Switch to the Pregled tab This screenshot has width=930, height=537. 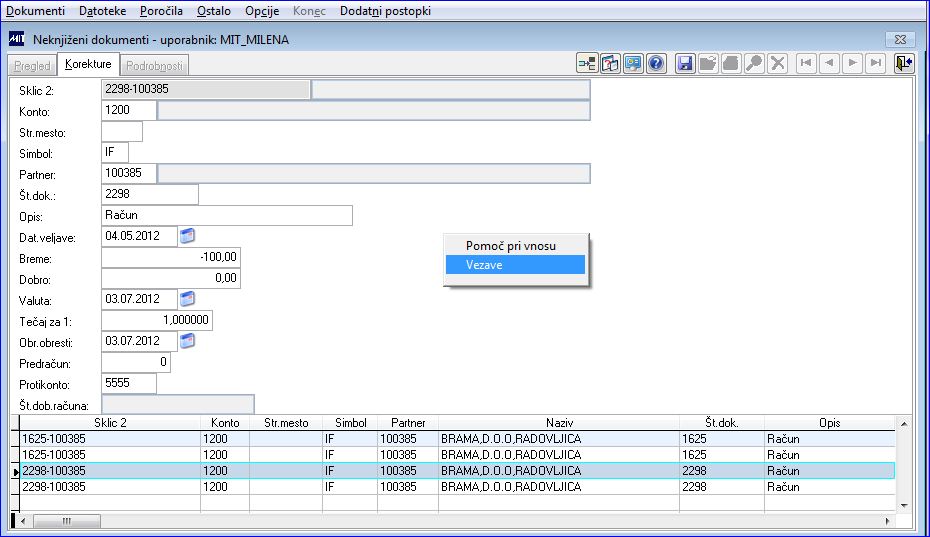33,65
